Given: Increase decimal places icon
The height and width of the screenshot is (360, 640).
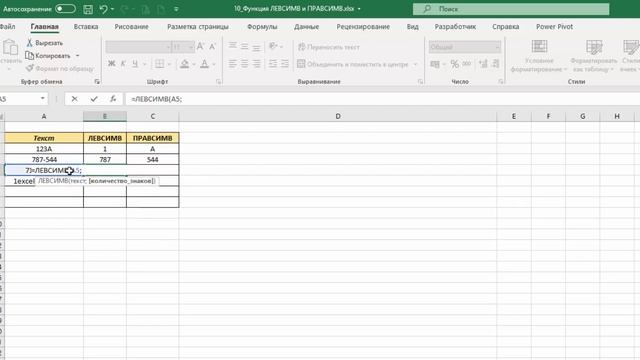Looking at the screenshot, I should coord(483,64).
